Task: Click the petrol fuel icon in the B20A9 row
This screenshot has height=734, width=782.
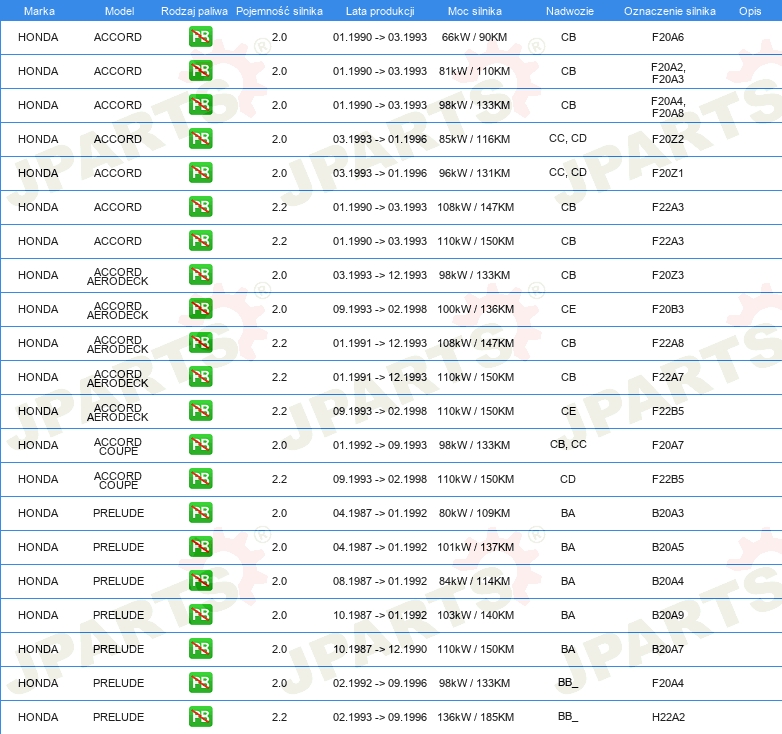Action: 200,614
